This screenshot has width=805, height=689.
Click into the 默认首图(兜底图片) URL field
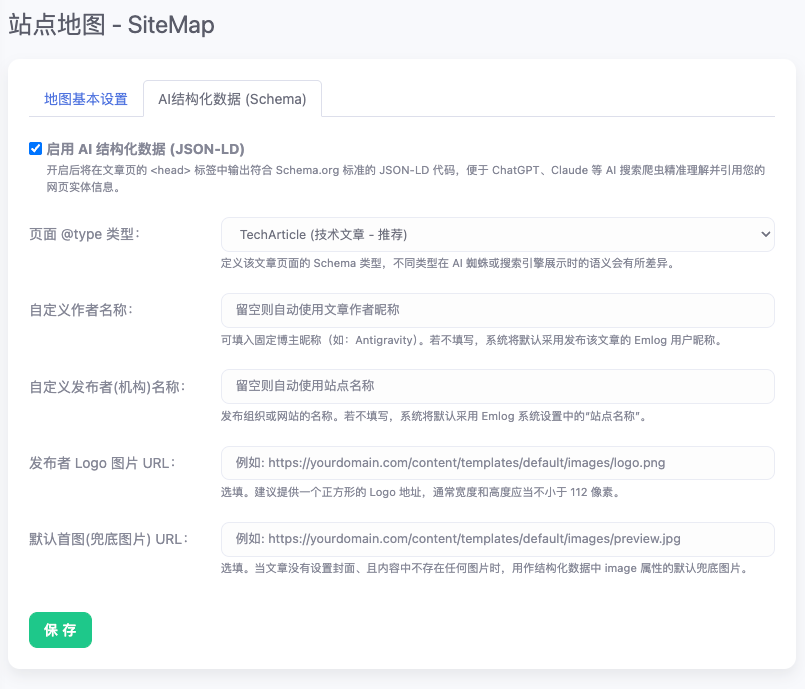tap(497, 539)
